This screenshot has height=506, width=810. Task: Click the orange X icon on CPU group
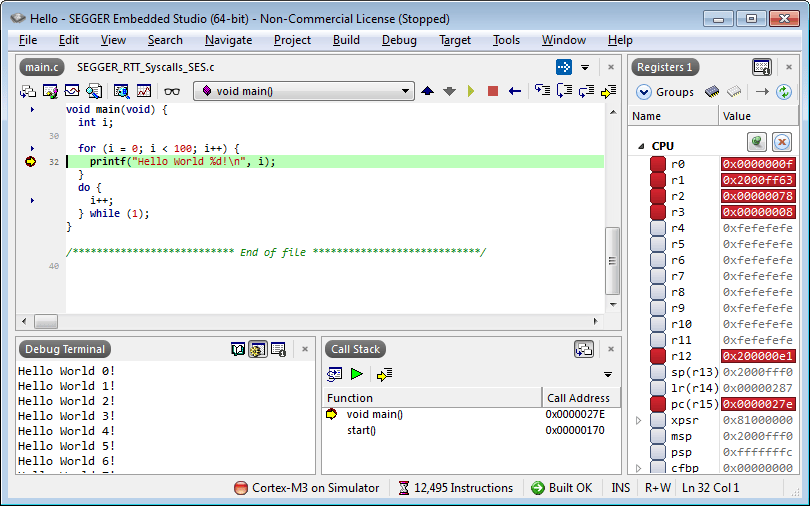click(x=782, y=141)
